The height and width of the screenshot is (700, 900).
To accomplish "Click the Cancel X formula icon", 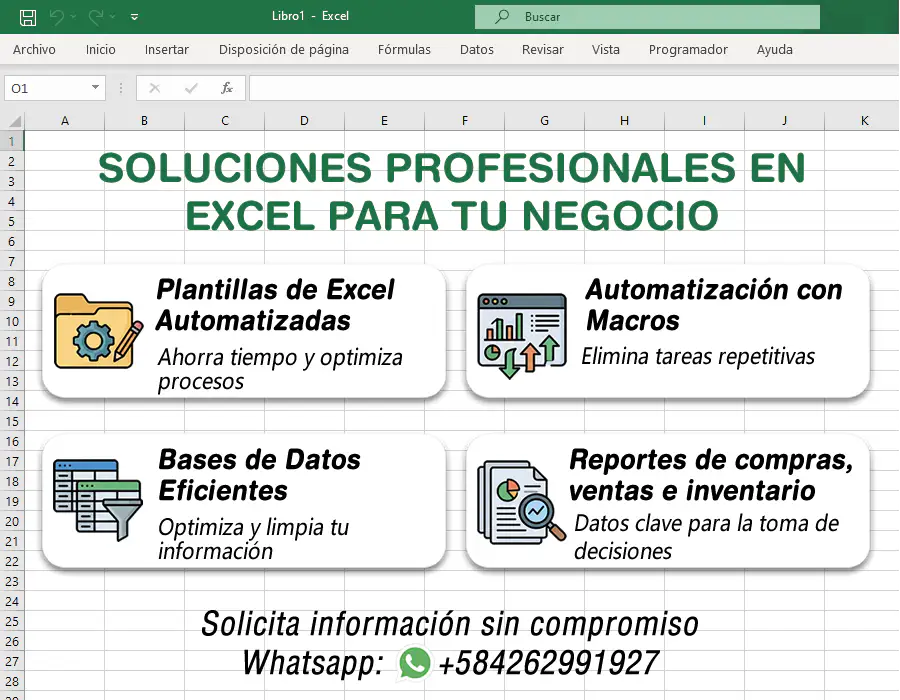I will [154, 88].
